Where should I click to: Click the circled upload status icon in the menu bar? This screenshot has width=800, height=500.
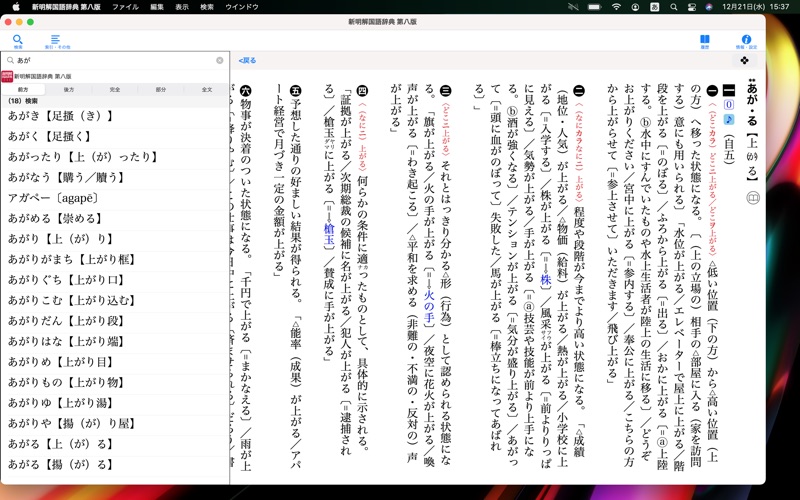pos(635,7)
